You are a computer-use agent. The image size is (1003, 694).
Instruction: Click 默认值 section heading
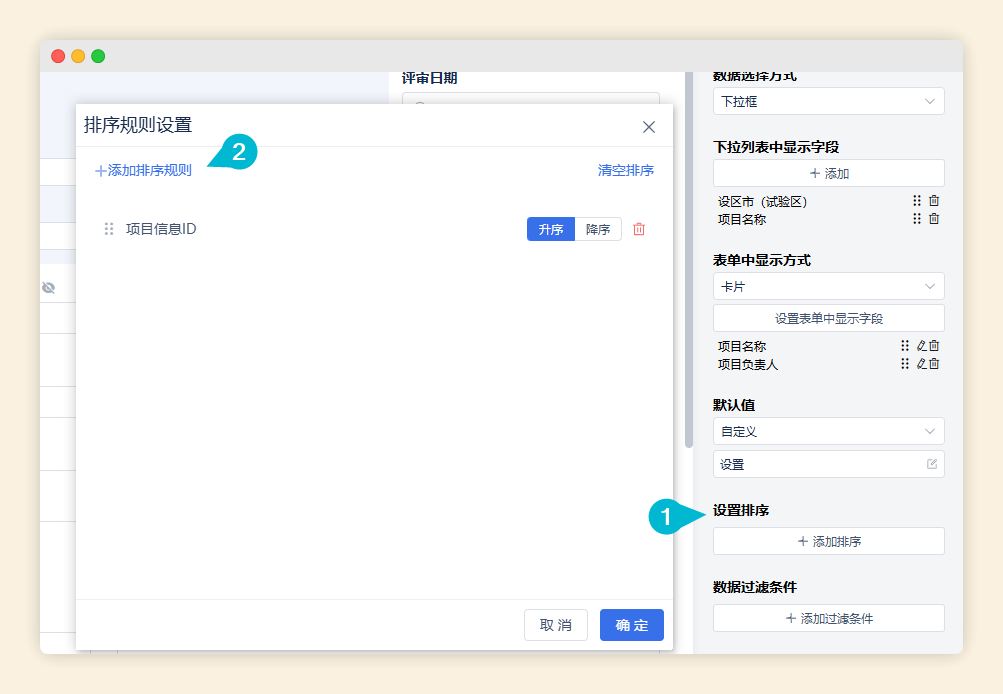coord(734,405)
